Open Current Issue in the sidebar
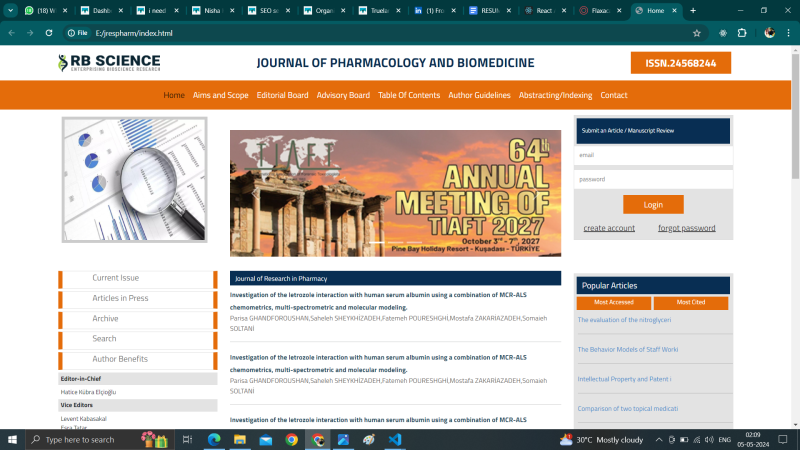This screenshot has width=800, height=450. coord(116,278)
